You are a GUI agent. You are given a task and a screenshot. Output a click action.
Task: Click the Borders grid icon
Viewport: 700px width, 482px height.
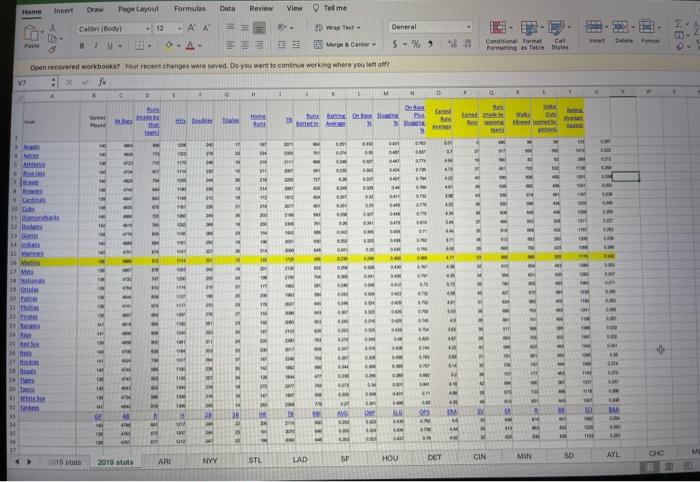pos(140,45)
